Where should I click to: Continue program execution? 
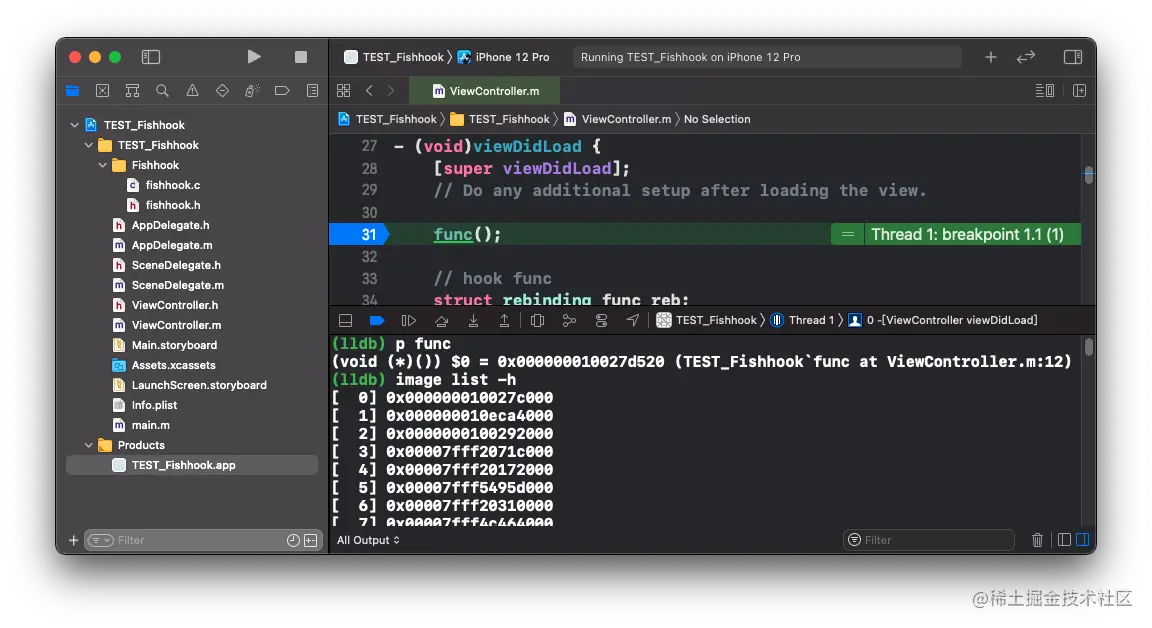coord(408,320)
